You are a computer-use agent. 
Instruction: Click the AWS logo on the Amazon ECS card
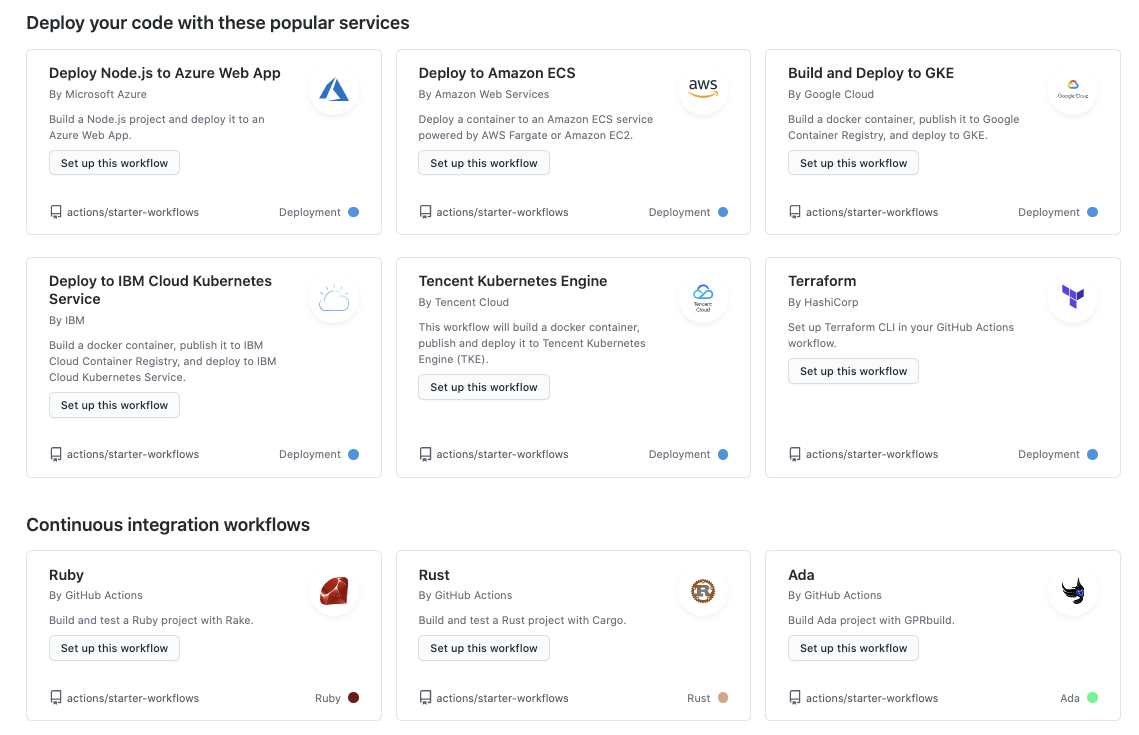pyautogui.click(x=703, y=89)
